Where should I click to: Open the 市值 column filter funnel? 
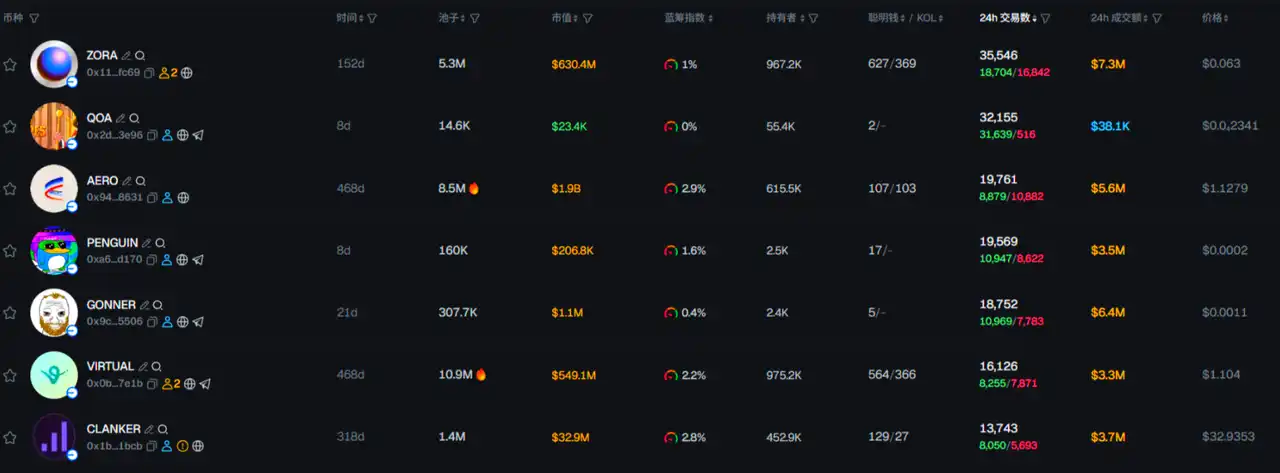[x=588, y=18]
